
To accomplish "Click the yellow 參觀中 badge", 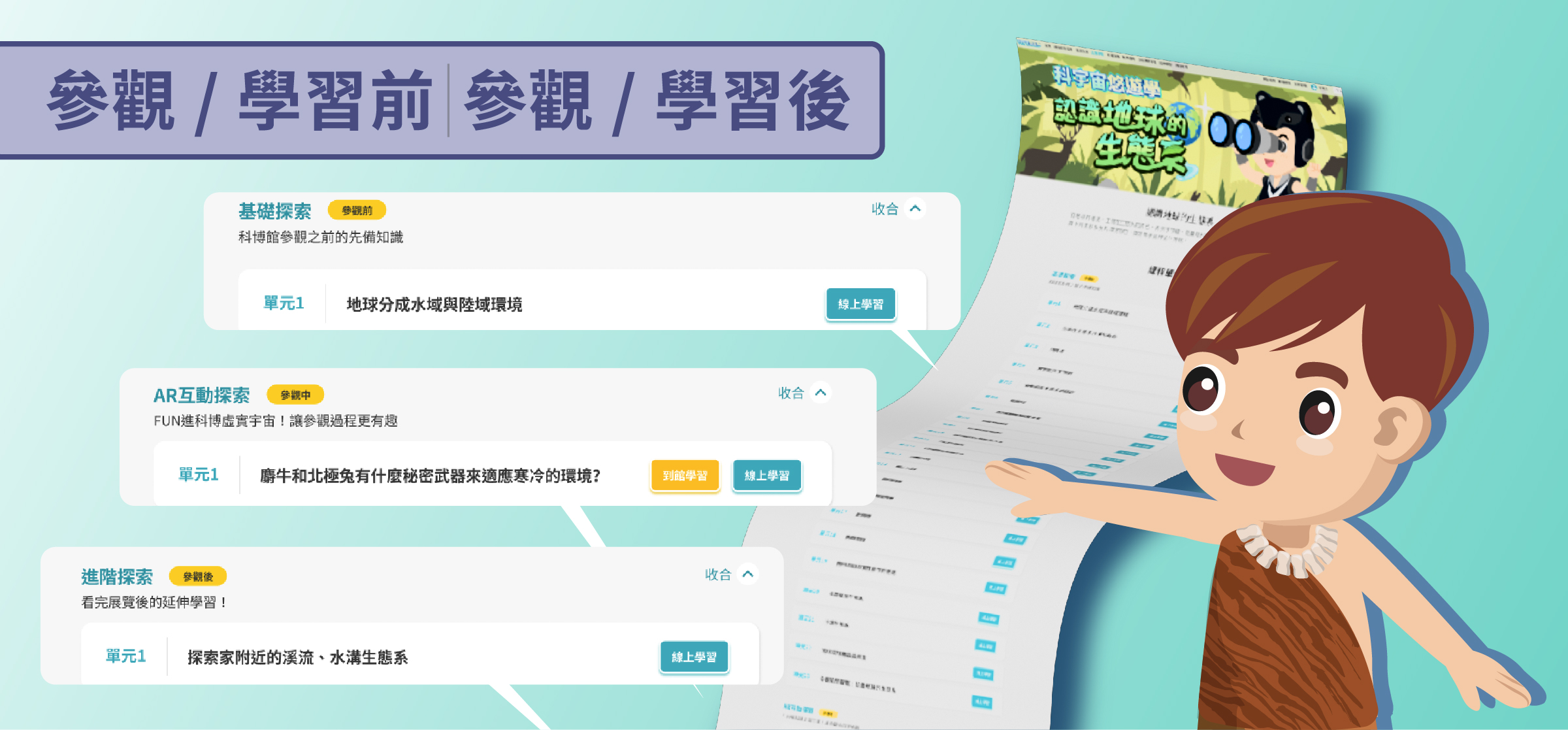I will tap(295, 395).
